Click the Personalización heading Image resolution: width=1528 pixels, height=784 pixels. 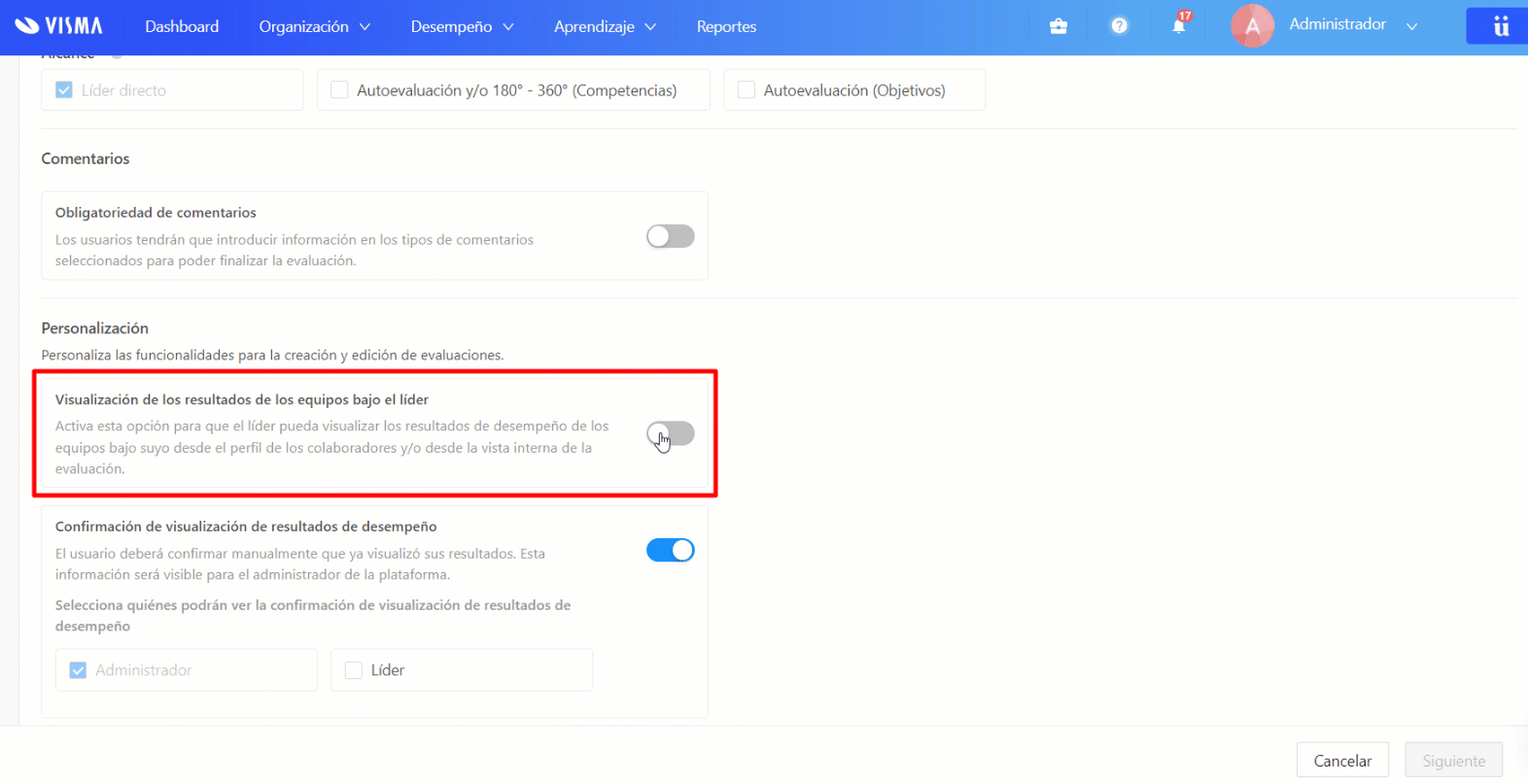click(x=94, y=328)
